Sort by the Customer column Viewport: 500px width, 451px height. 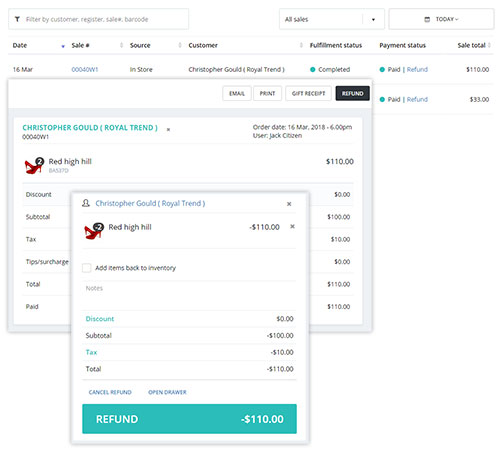(x=203, y=45)
